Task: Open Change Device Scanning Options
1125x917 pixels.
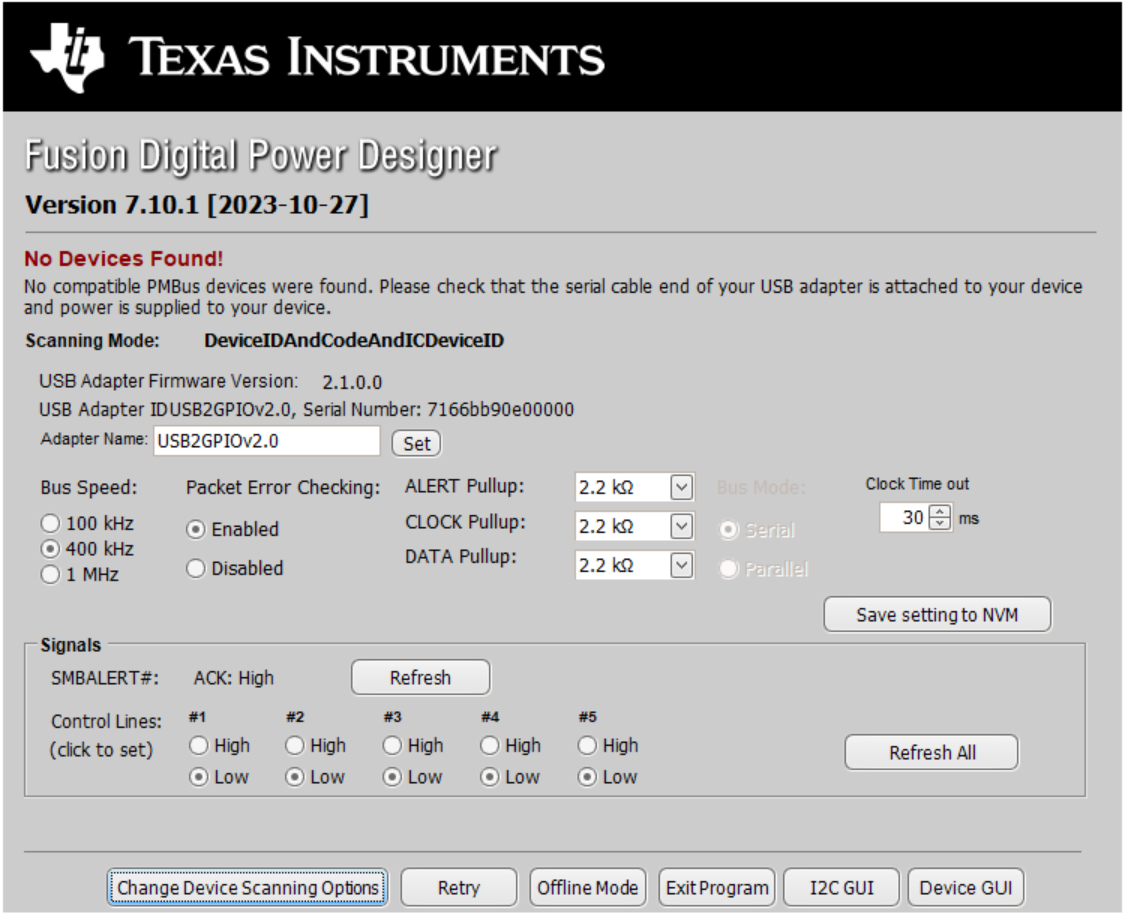Action: click(x=248, y=888)
